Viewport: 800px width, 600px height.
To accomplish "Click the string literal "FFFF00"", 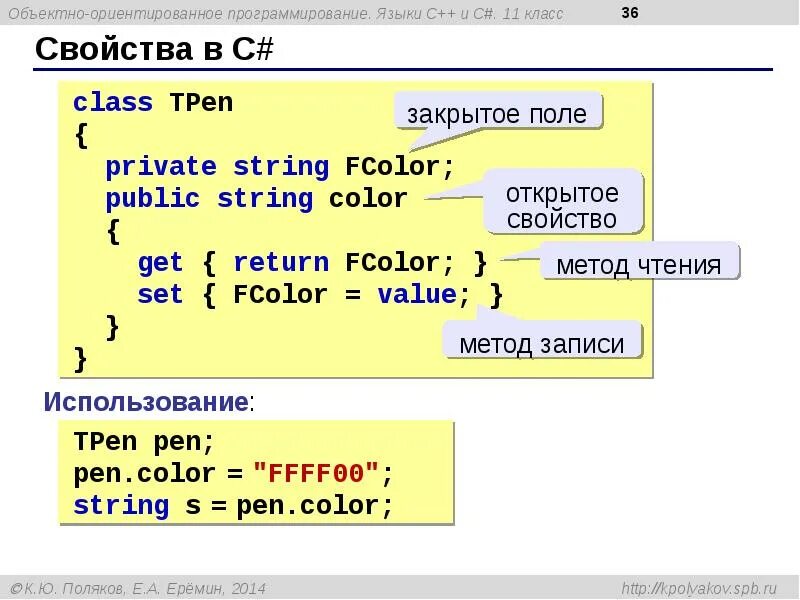I will 316,473.
